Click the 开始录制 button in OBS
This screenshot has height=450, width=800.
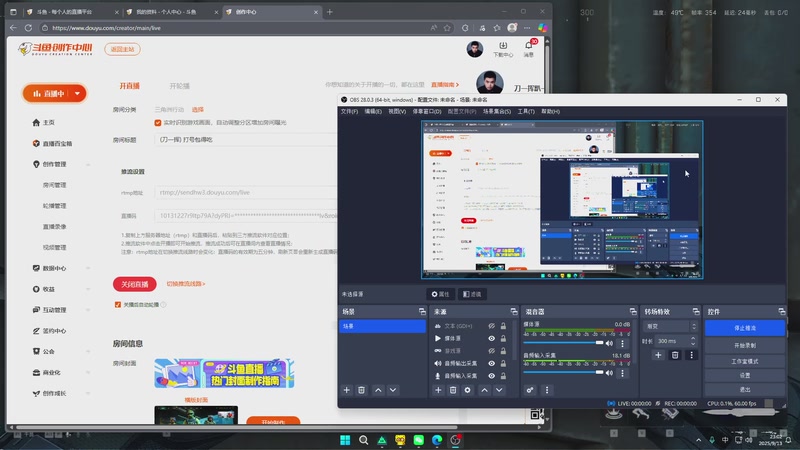(x=745, y=345)
